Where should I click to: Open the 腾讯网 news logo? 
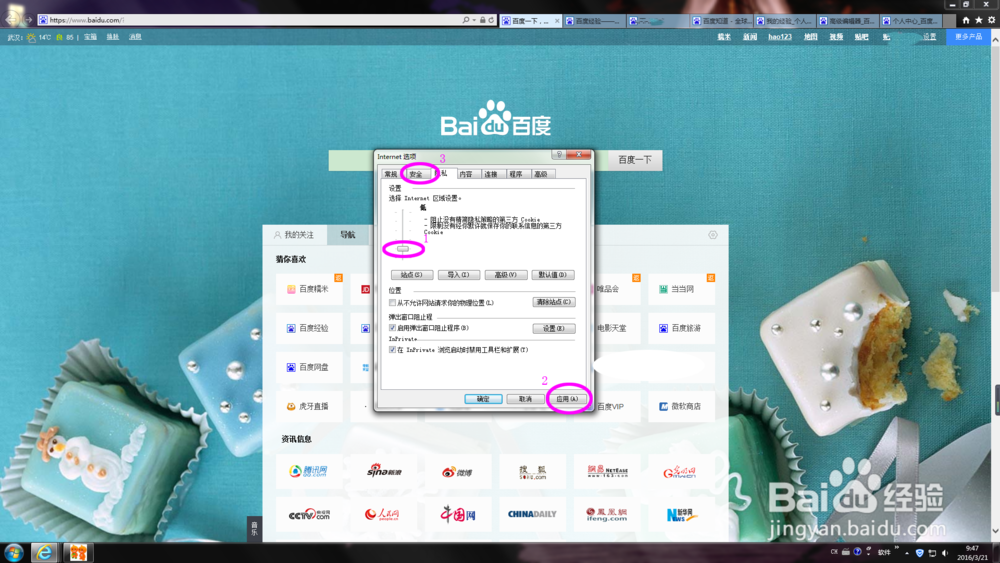tap(309, 471)
